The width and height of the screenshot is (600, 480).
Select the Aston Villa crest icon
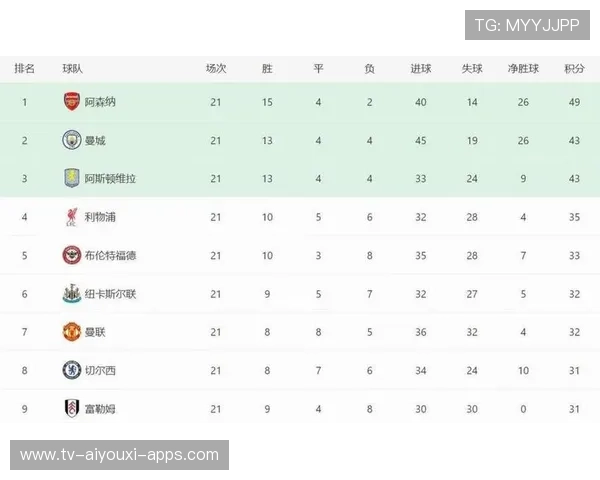[x=71, y=178]
